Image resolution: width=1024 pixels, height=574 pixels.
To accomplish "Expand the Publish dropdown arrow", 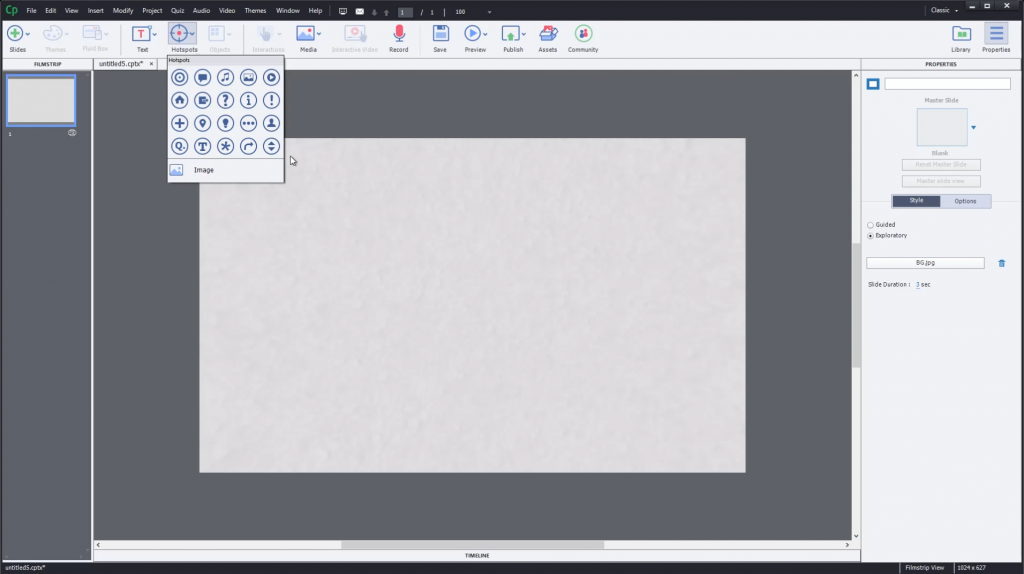I will pos(524,34).
